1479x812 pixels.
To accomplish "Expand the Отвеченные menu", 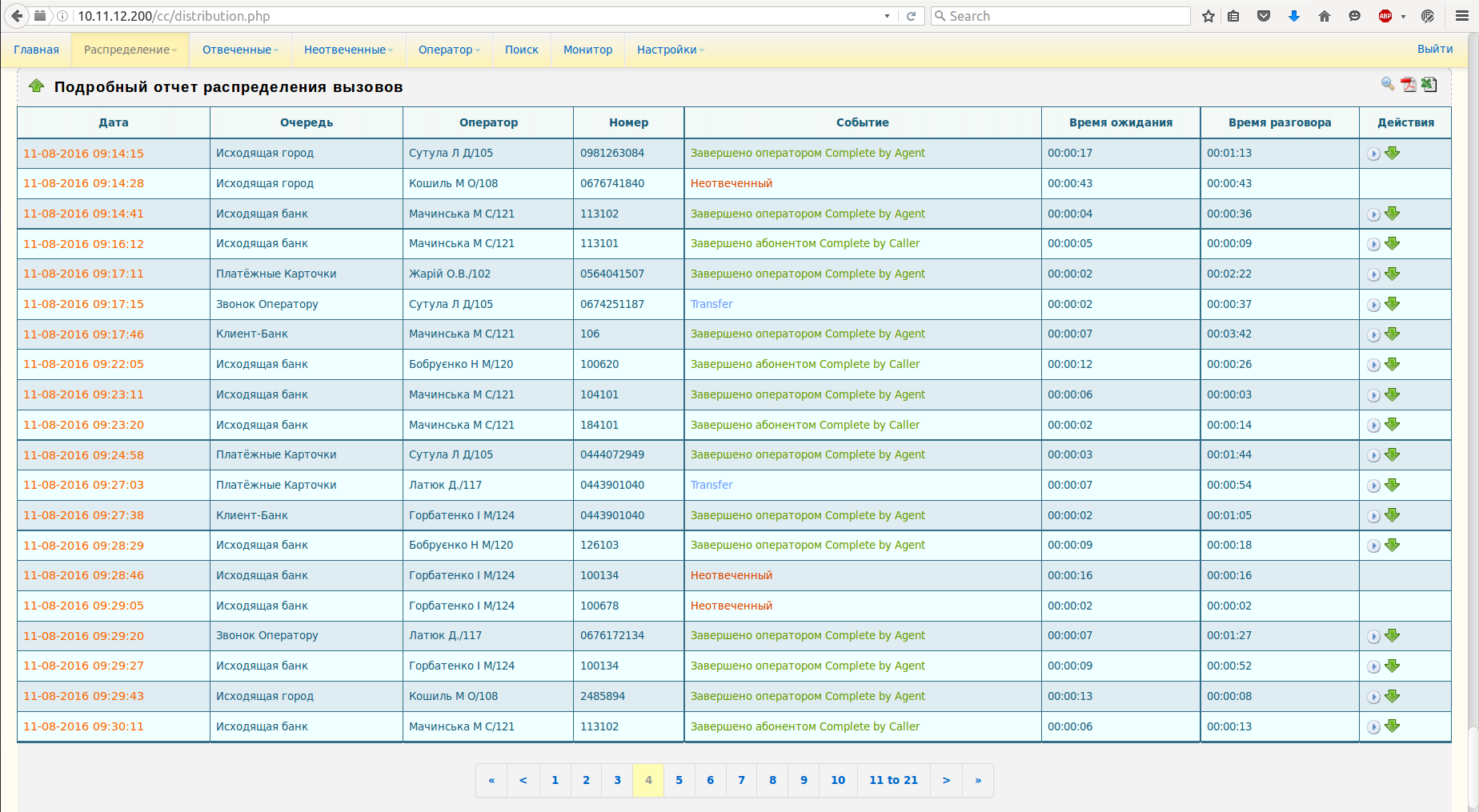I will click(x=240, y=50).
